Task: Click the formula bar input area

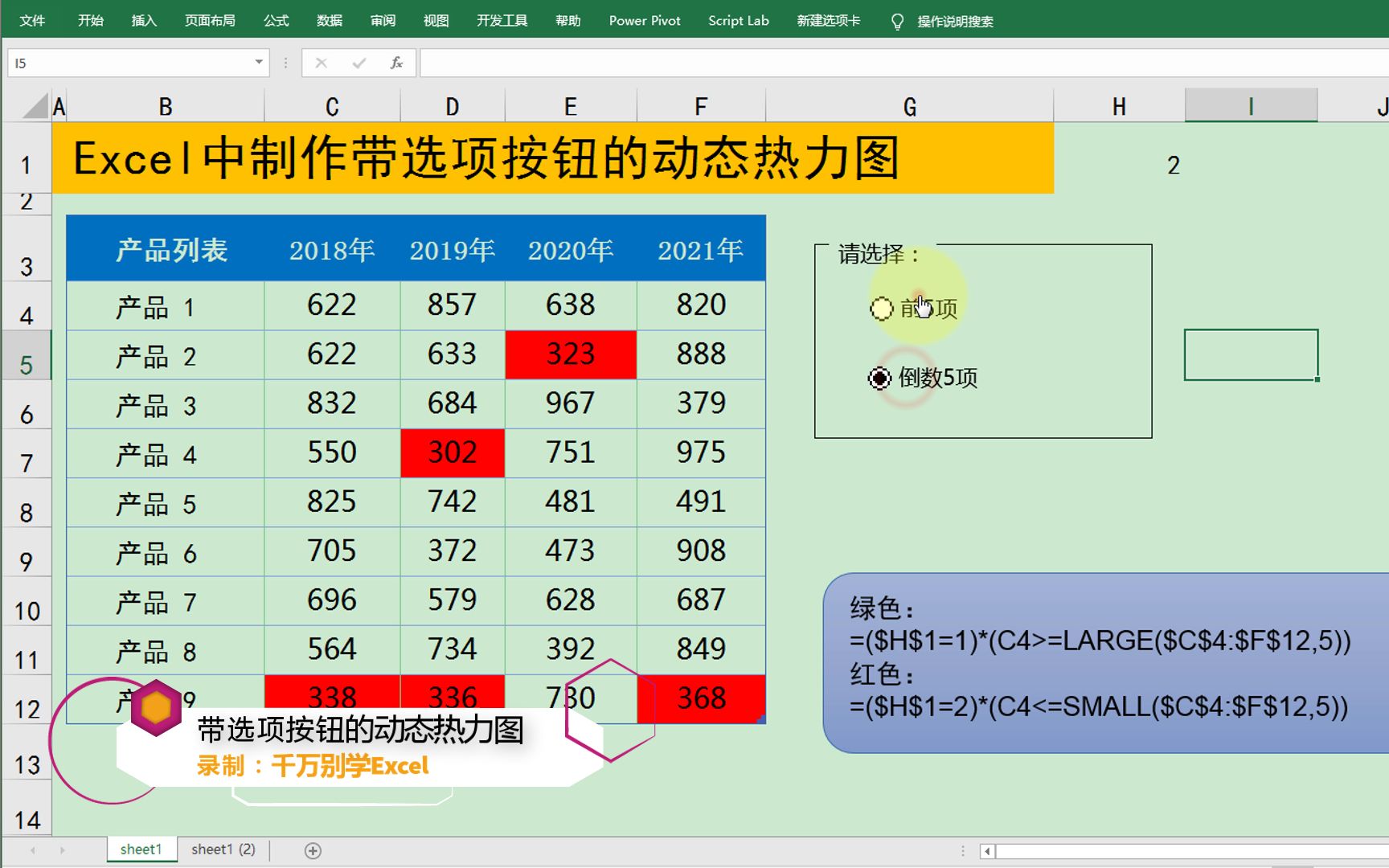Action: tap(904, 63)
